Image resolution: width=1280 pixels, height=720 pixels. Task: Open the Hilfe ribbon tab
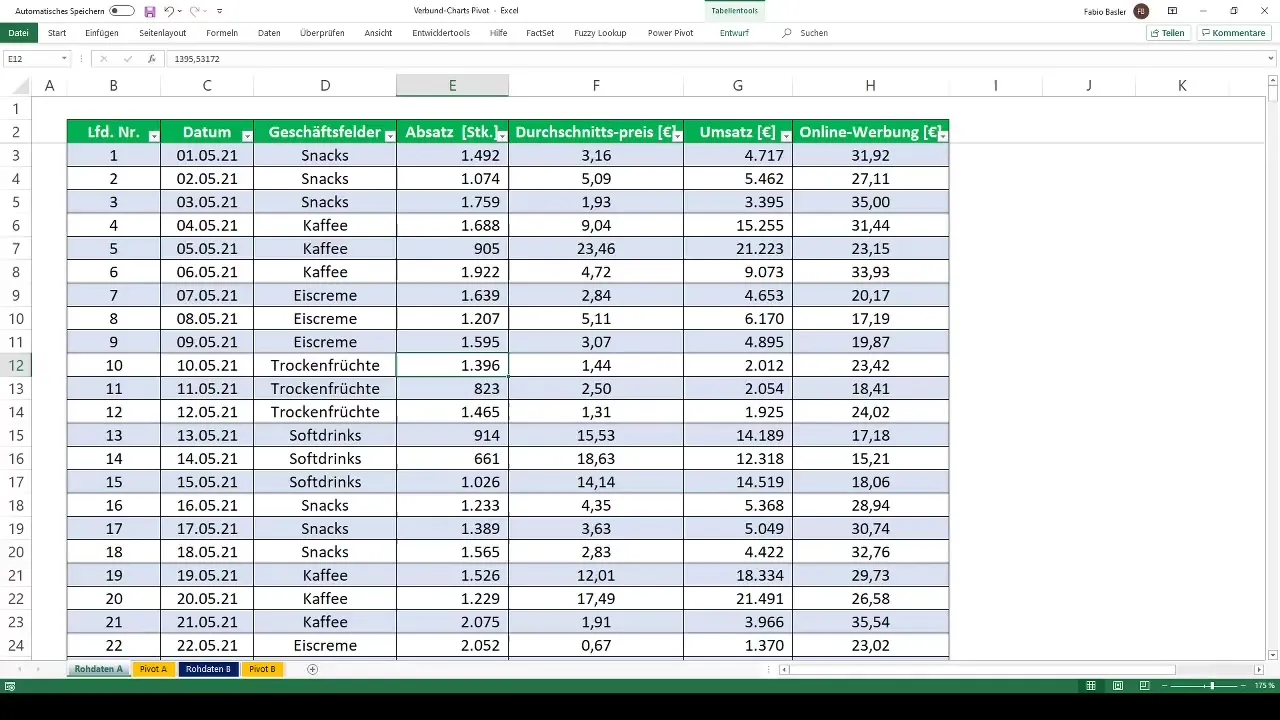(498, 33)
